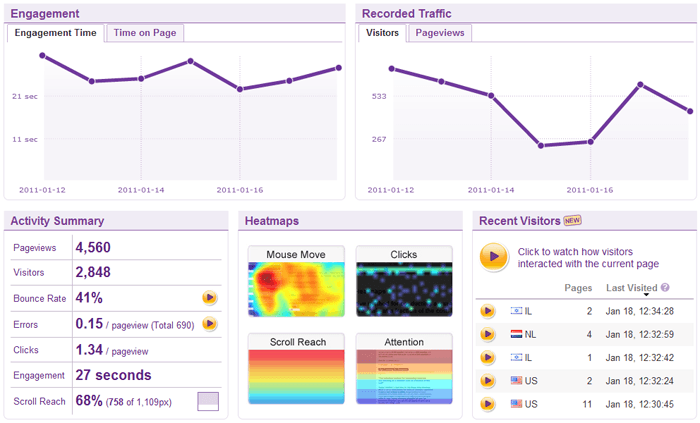The height and width of the screenshot is (423, 700).
Task: Open the Clicks heatmap thumbnail
Action: pos(404,281)
